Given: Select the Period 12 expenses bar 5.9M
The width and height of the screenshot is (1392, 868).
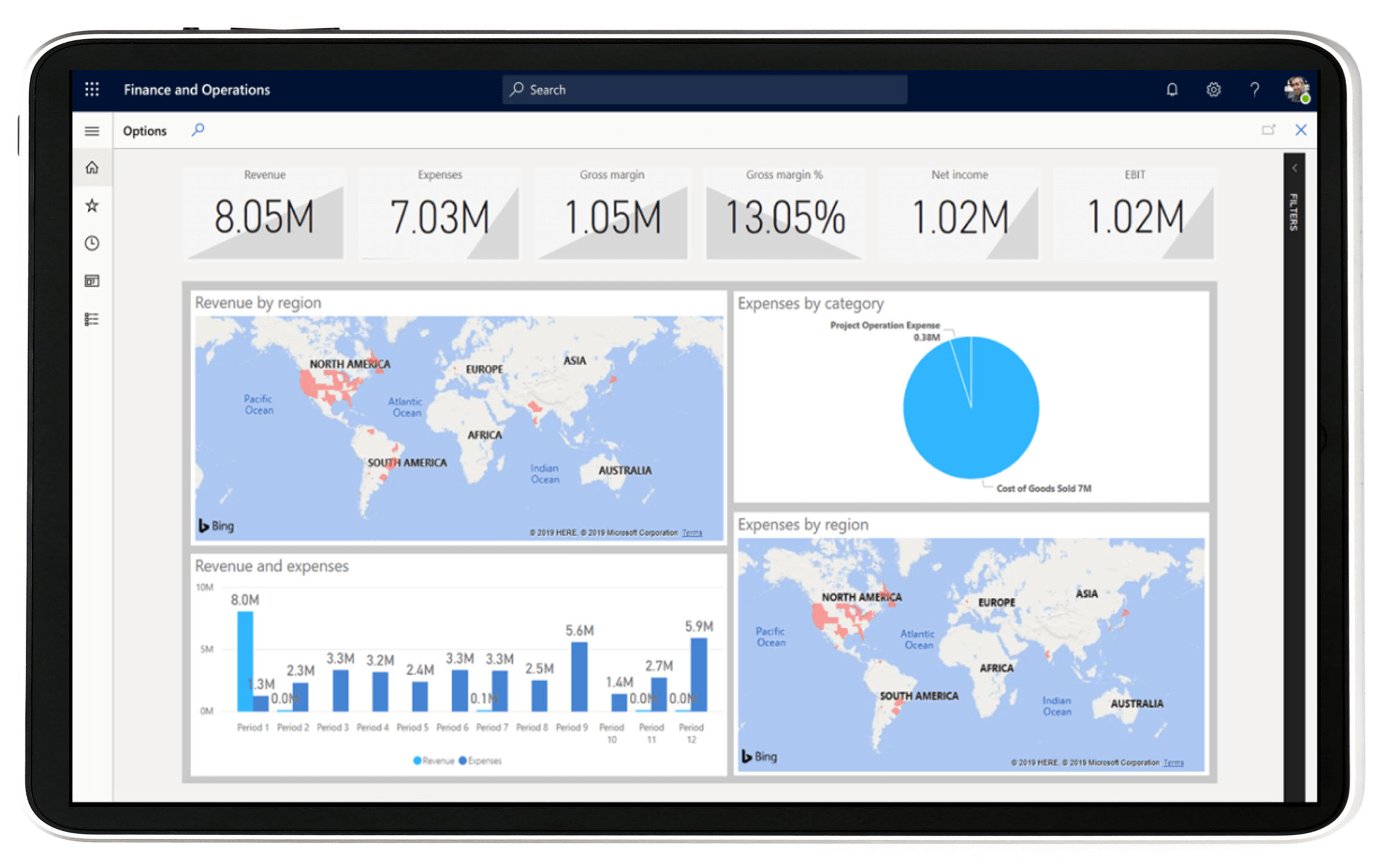Looking at the screenshot, I should [699, 675].
